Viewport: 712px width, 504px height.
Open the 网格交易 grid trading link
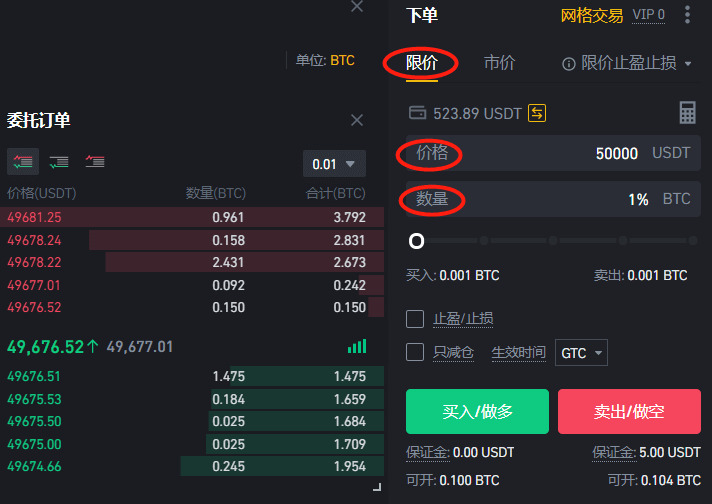[592, 15]
